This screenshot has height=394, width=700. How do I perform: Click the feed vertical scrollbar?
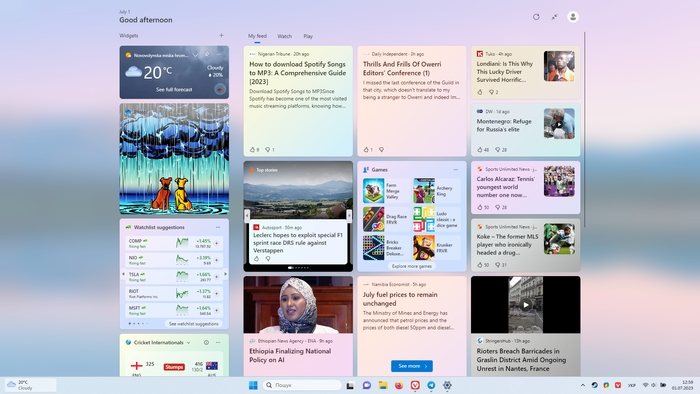584,129
